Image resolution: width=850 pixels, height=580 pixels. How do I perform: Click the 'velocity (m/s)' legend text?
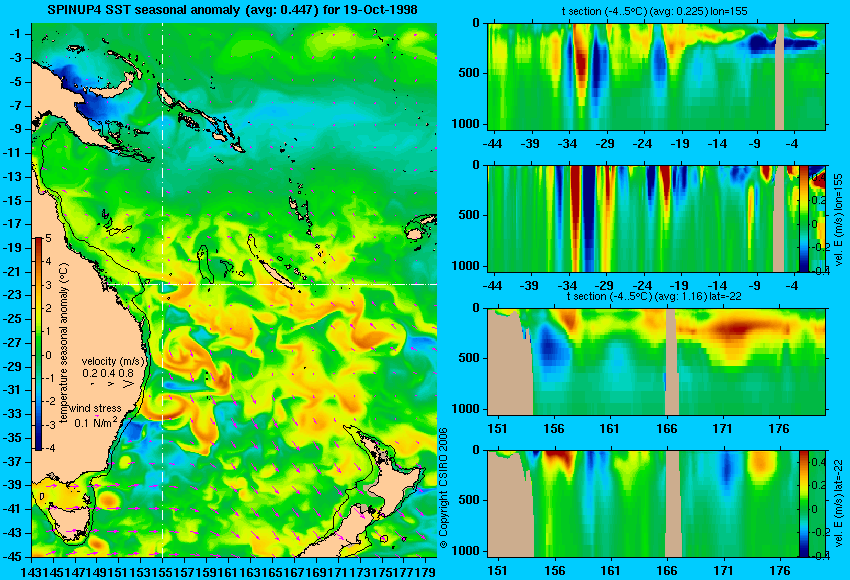tap(114, 361)
